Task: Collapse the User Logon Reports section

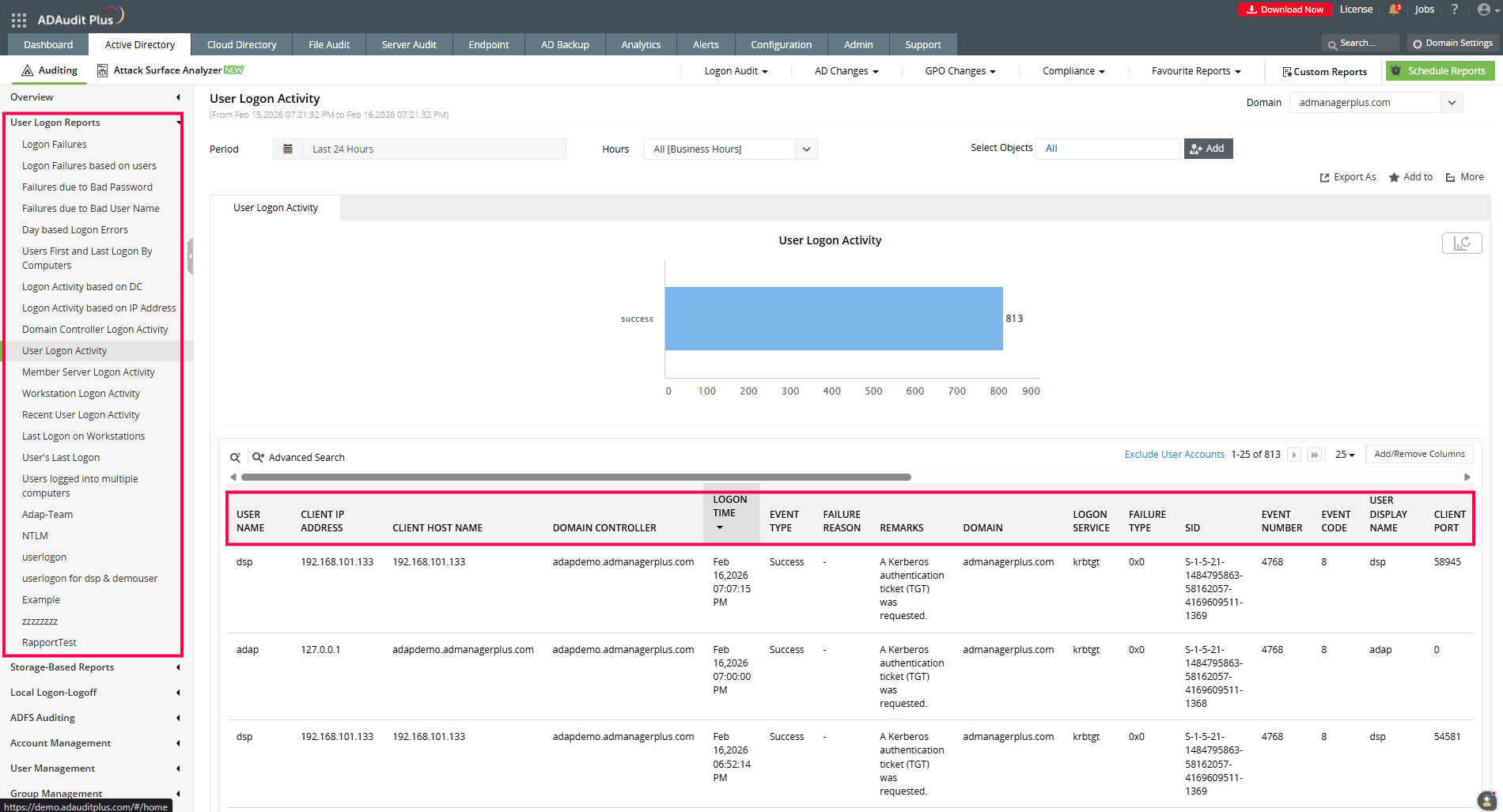Action: click(x=177, y=123)
